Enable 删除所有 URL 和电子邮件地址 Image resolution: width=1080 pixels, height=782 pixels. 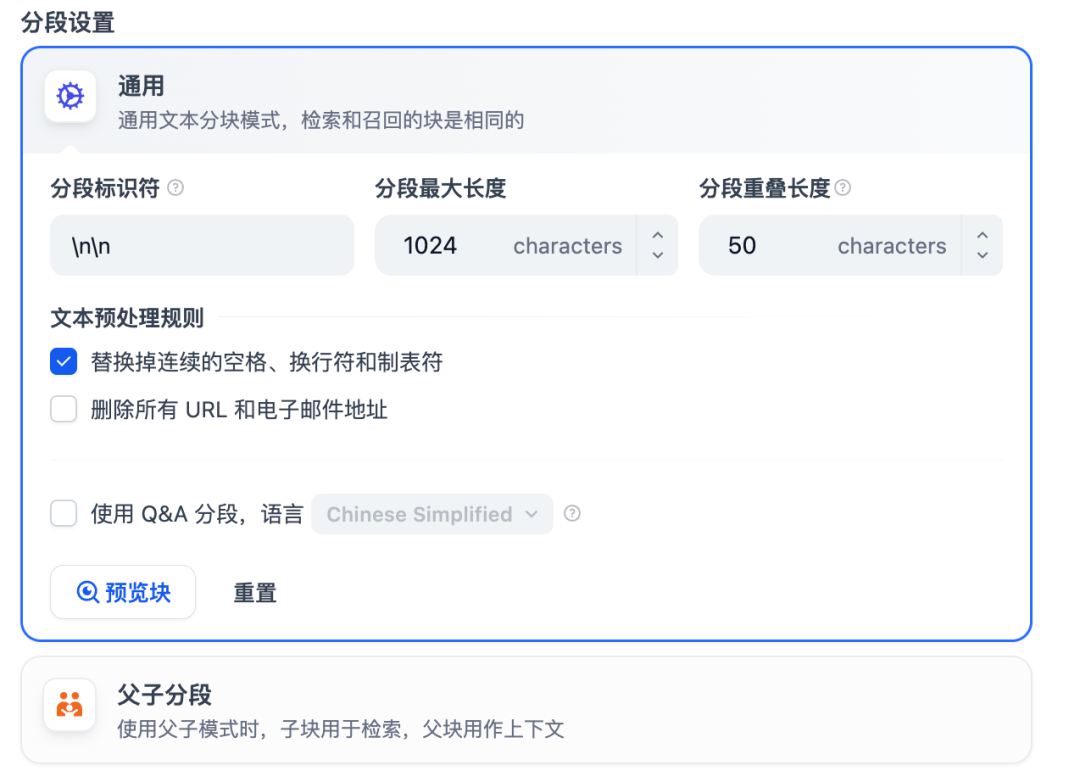tap(63, 409)
